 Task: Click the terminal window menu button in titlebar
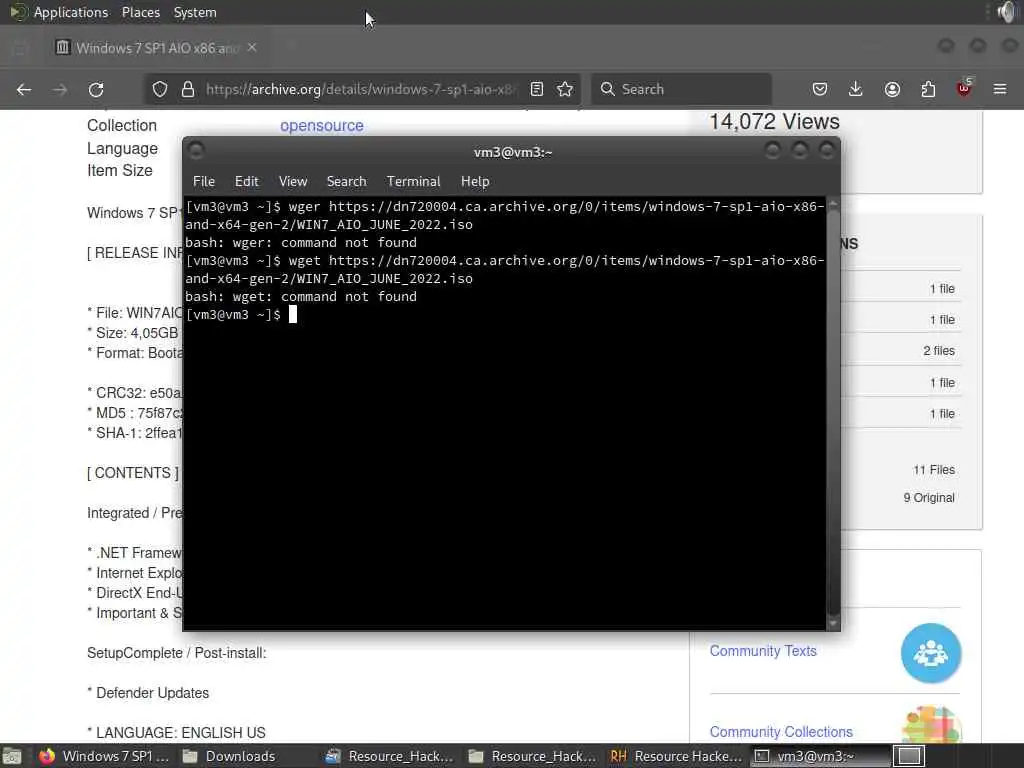click(196, 151)
